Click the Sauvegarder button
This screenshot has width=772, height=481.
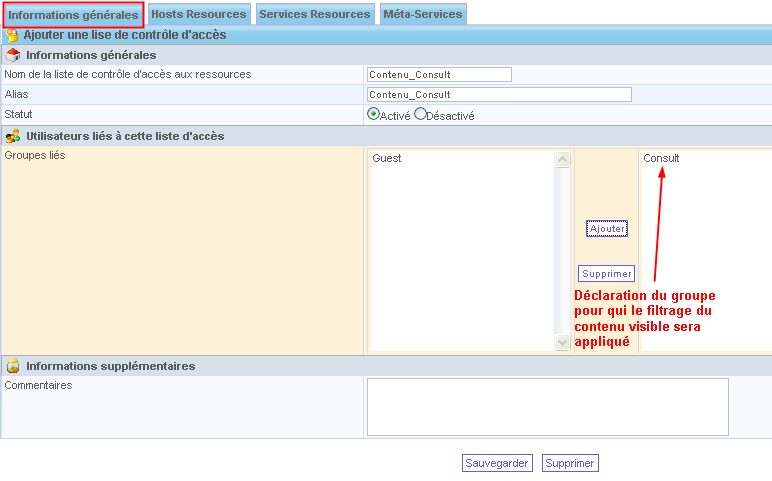click(x=497, y=463)
